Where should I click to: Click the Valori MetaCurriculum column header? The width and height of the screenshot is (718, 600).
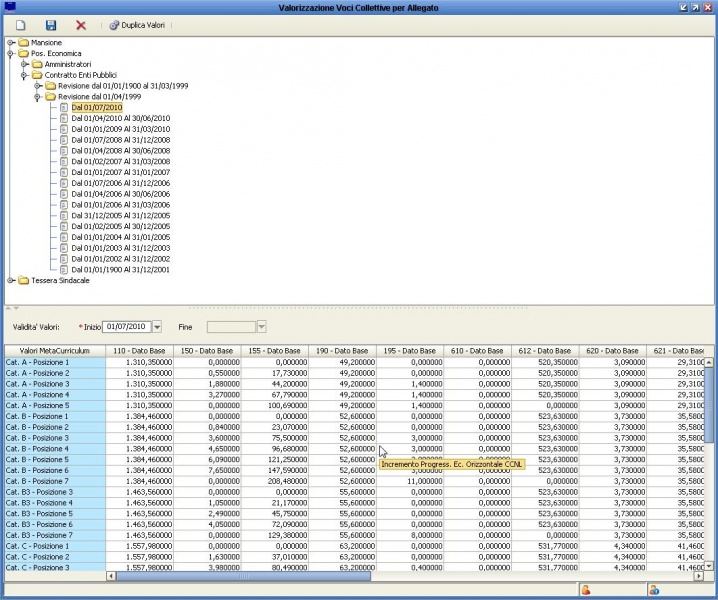pyautogui.click(x=54, y=351)
